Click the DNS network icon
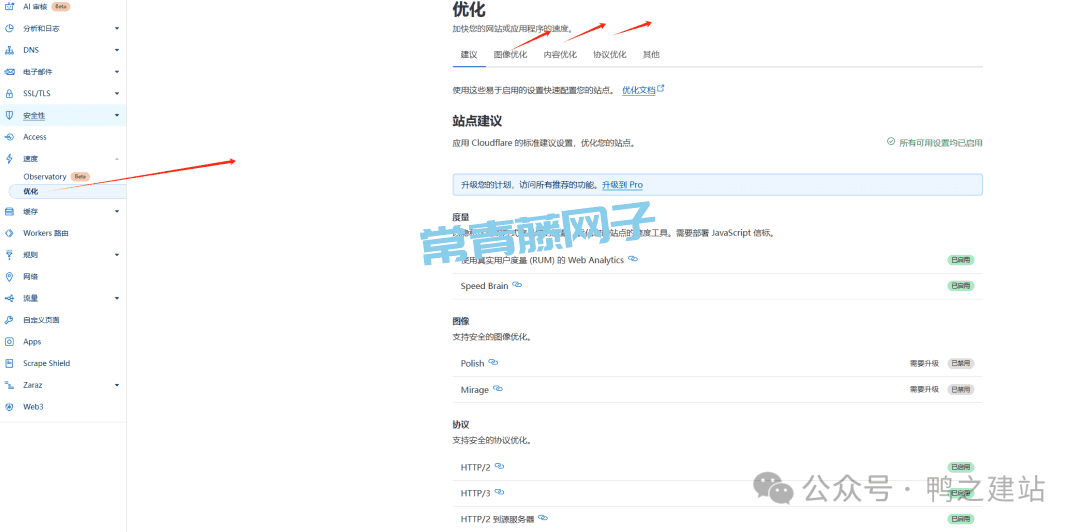Viewport: 1080px width, 532px height. coord(9,50)
